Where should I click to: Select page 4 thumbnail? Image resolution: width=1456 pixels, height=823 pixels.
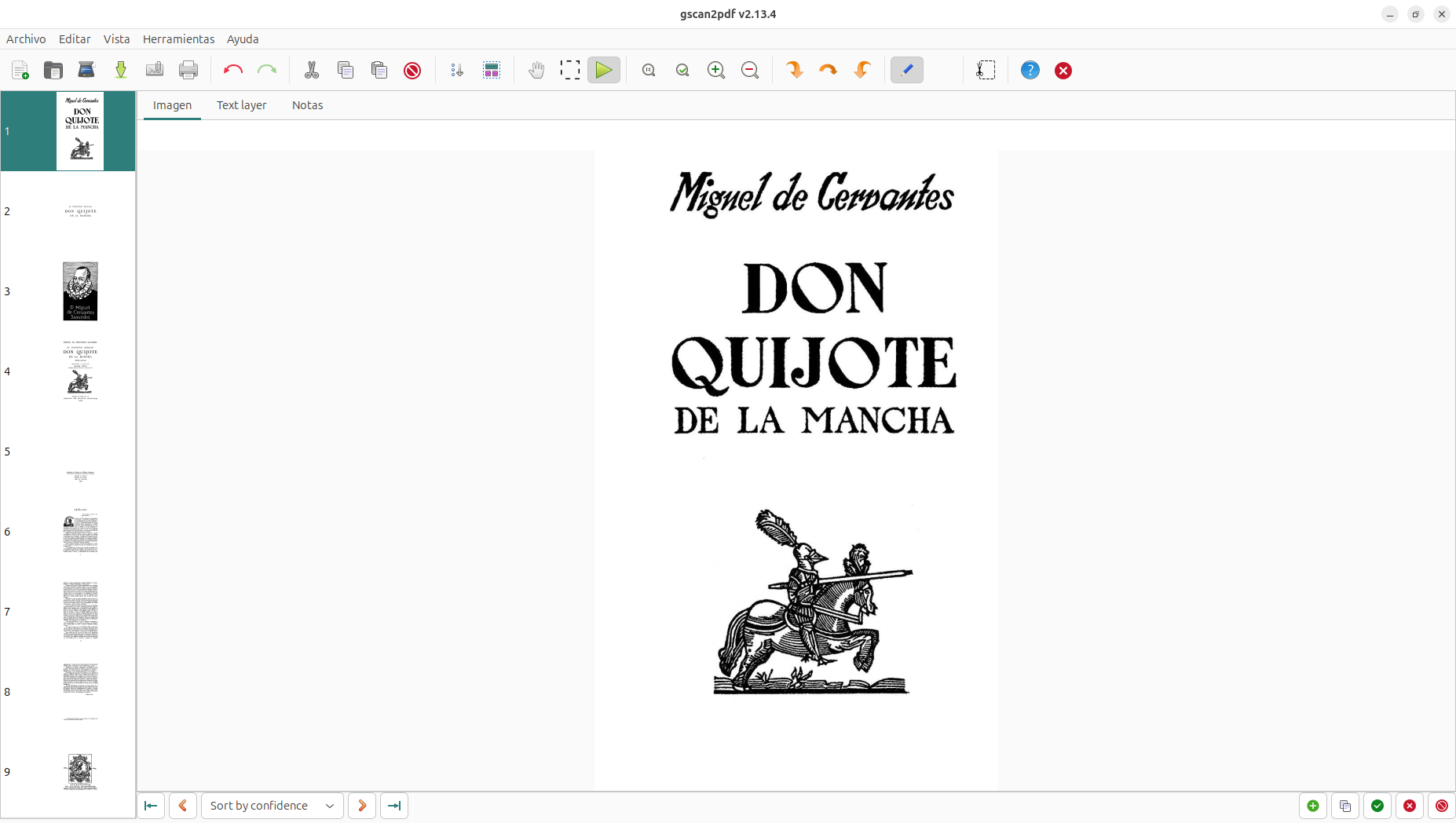80,371
